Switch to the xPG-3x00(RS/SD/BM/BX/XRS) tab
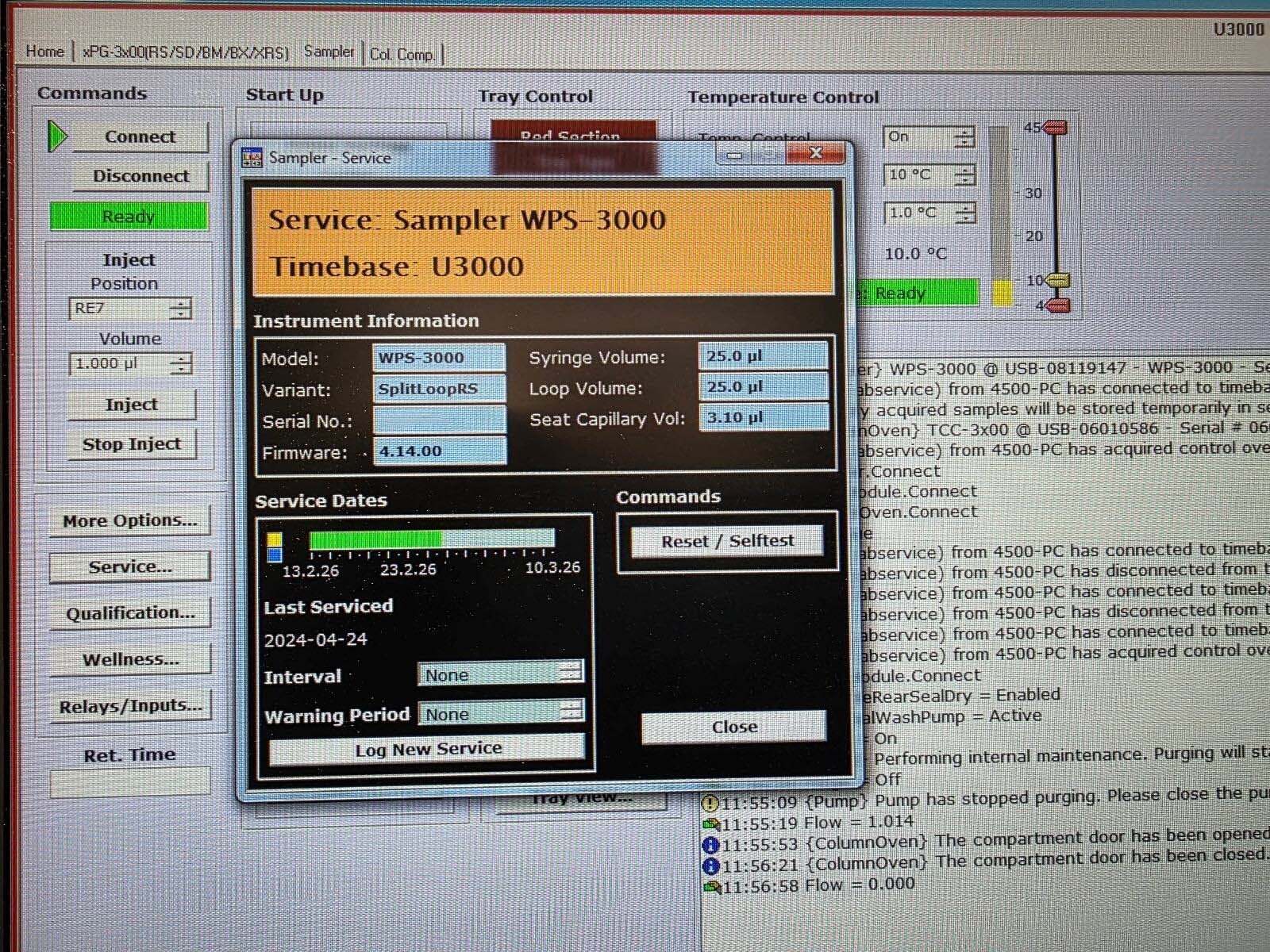The width and height of the screenshot is (1270, 952). 186,52
